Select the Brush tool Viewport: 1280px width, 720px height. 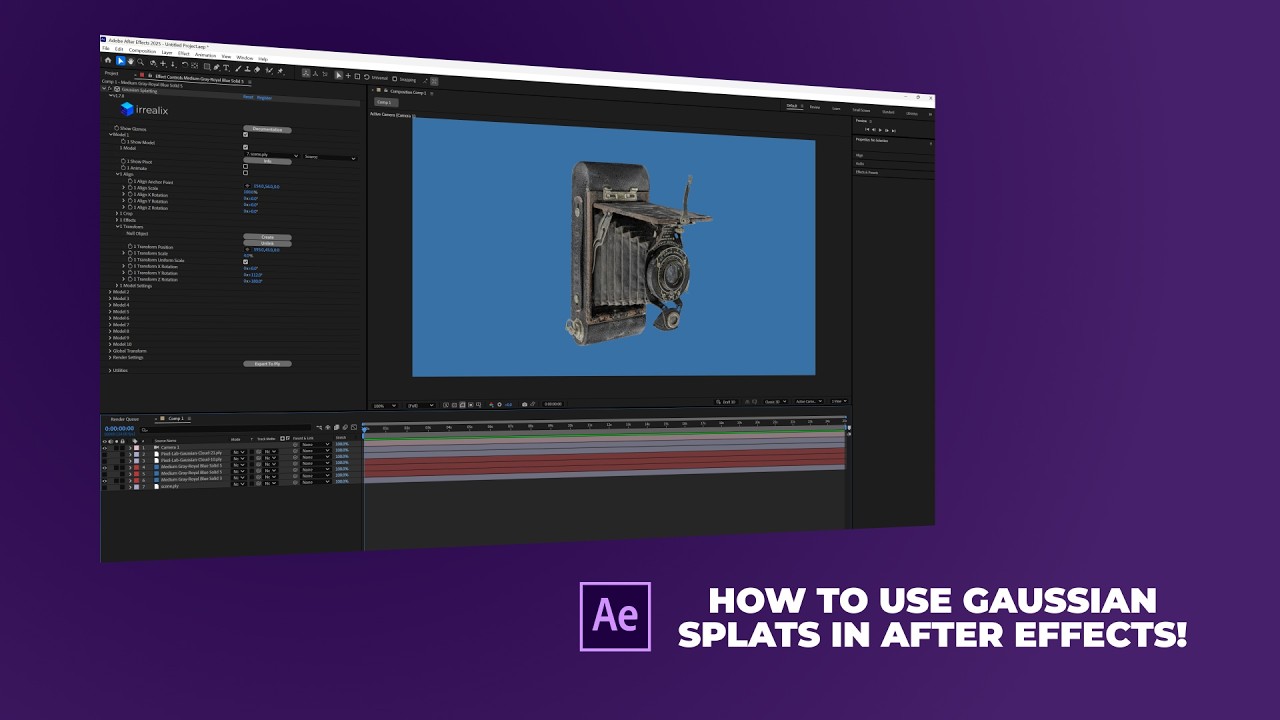(237, 68)
